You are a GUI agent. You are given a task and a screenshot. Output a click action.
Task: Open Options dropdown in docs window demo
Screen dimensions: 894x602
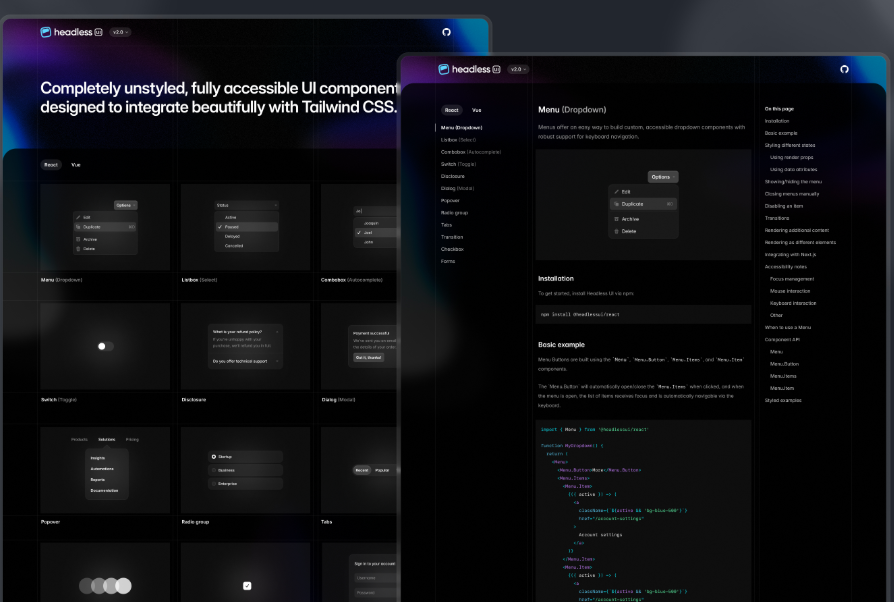[x=663, y=177]
